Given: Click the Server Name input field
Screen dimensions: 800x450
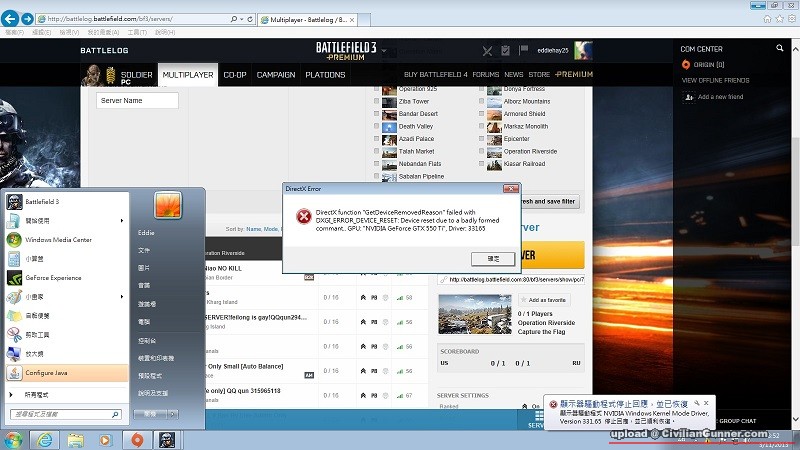Looking at the screenshot, I should 137,100.
